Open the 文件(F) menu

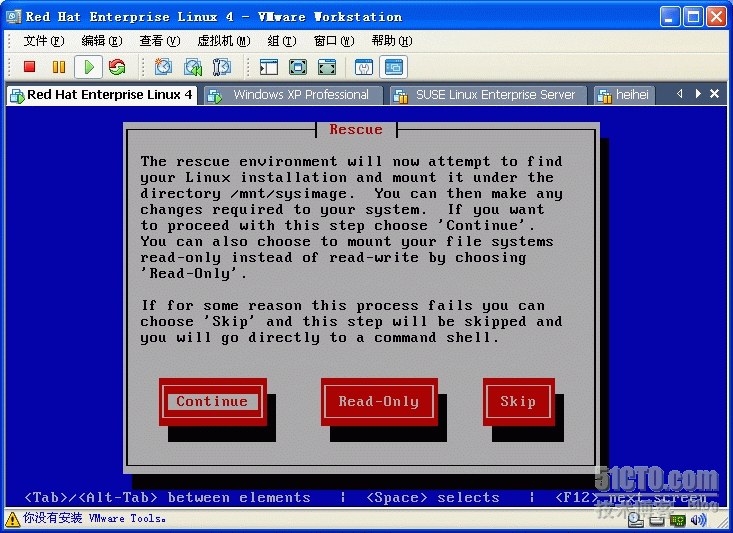43,41
